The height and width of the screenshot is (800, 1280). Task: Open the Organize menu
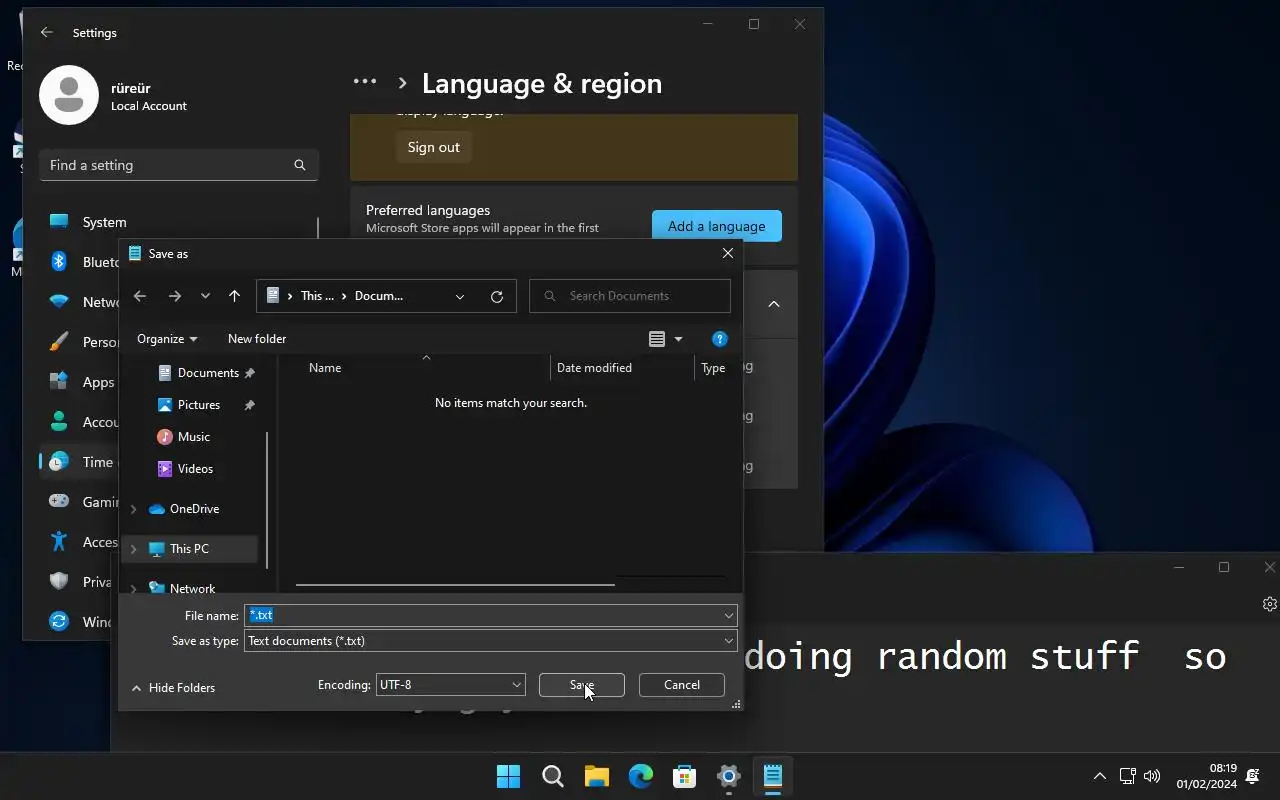(167, 339)
